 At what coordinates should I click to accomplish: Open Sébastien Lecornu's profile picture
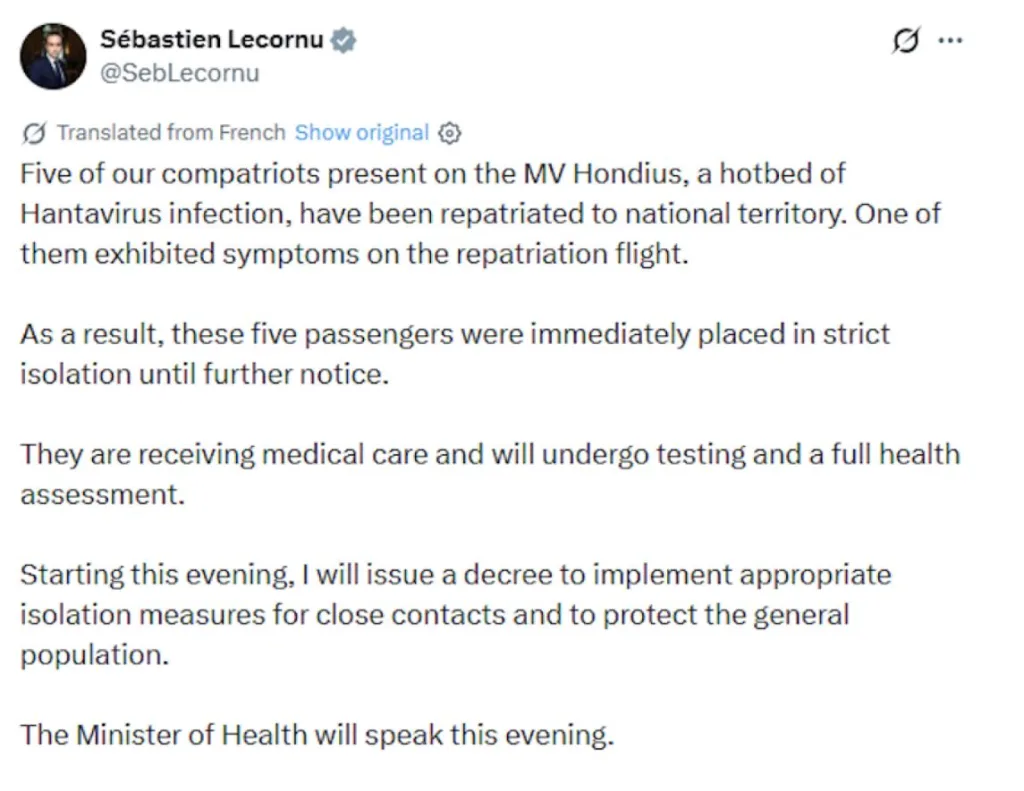tap(53, 56)
